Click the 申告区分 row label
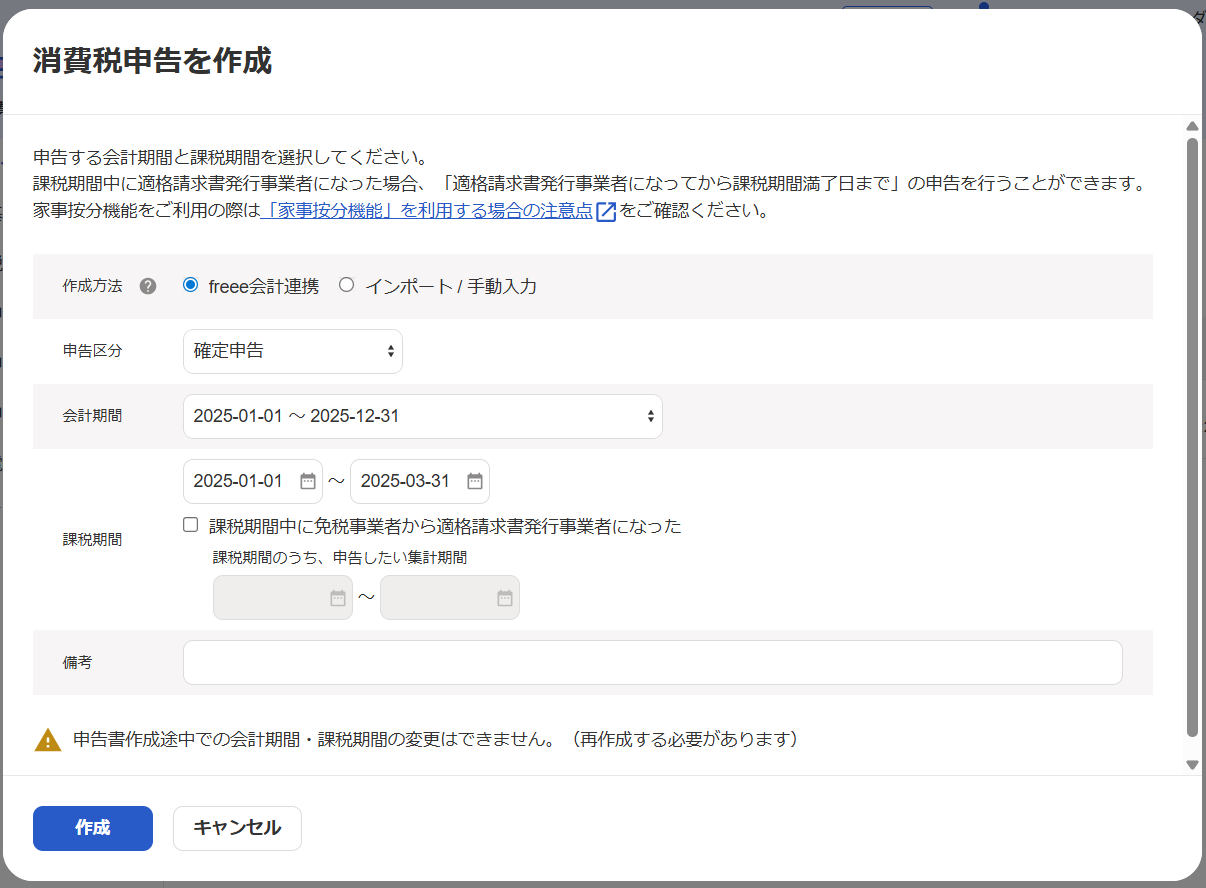 92,351
